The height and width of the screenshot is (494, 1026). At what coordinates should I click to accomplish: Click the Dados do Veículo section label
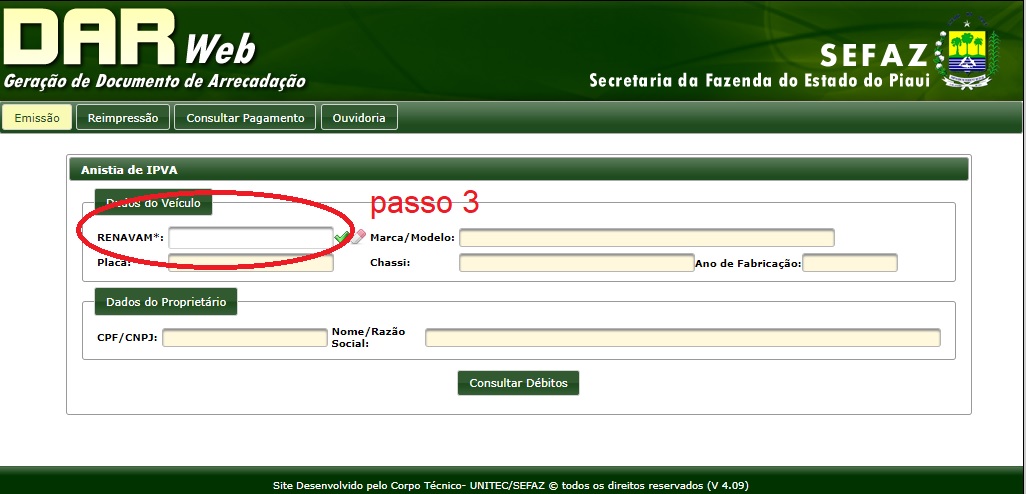153,203
